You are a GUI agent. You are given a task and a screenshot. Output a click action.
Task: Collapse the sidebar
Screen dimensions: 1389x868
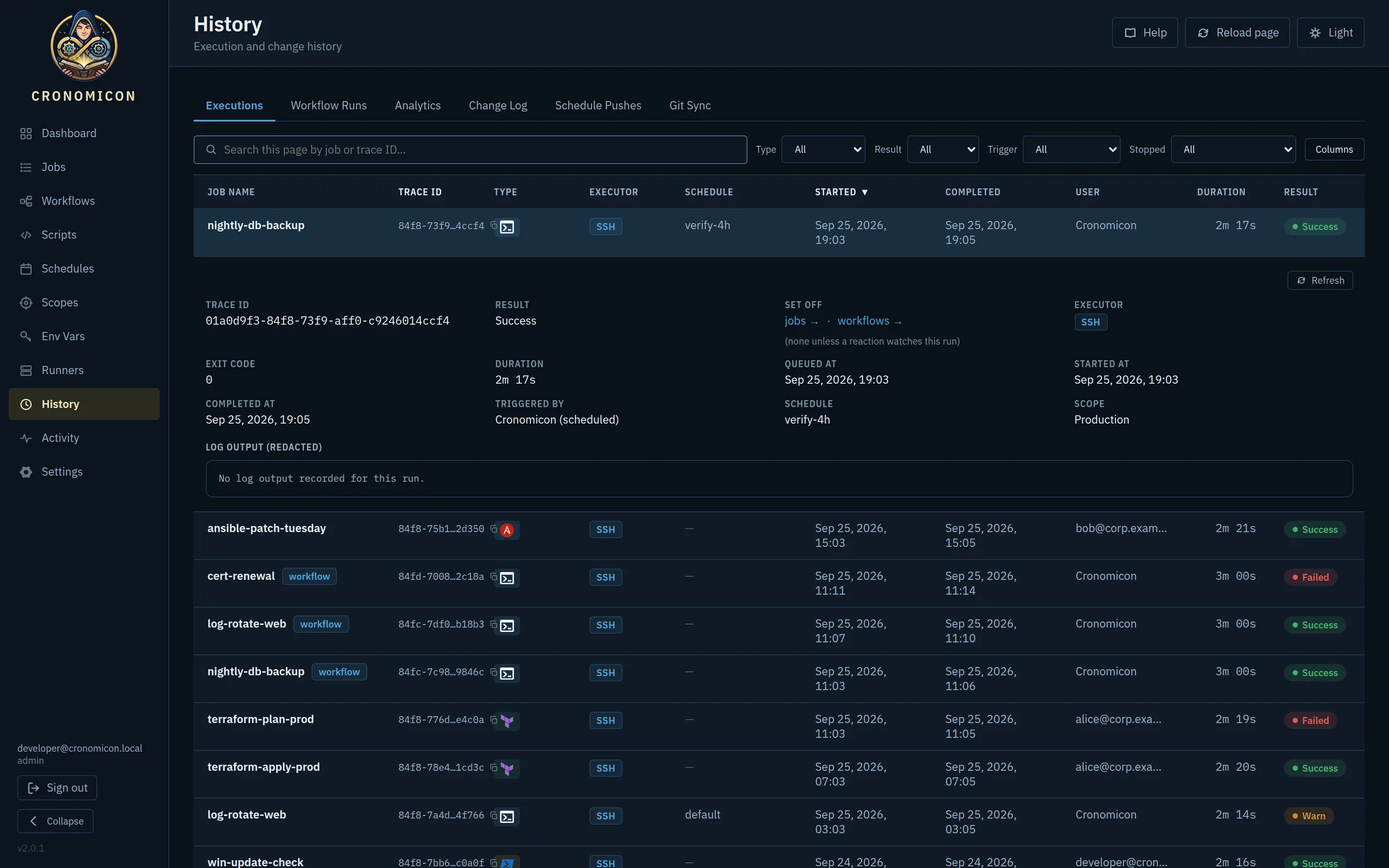pyautogui.click(x=56, y=821)
